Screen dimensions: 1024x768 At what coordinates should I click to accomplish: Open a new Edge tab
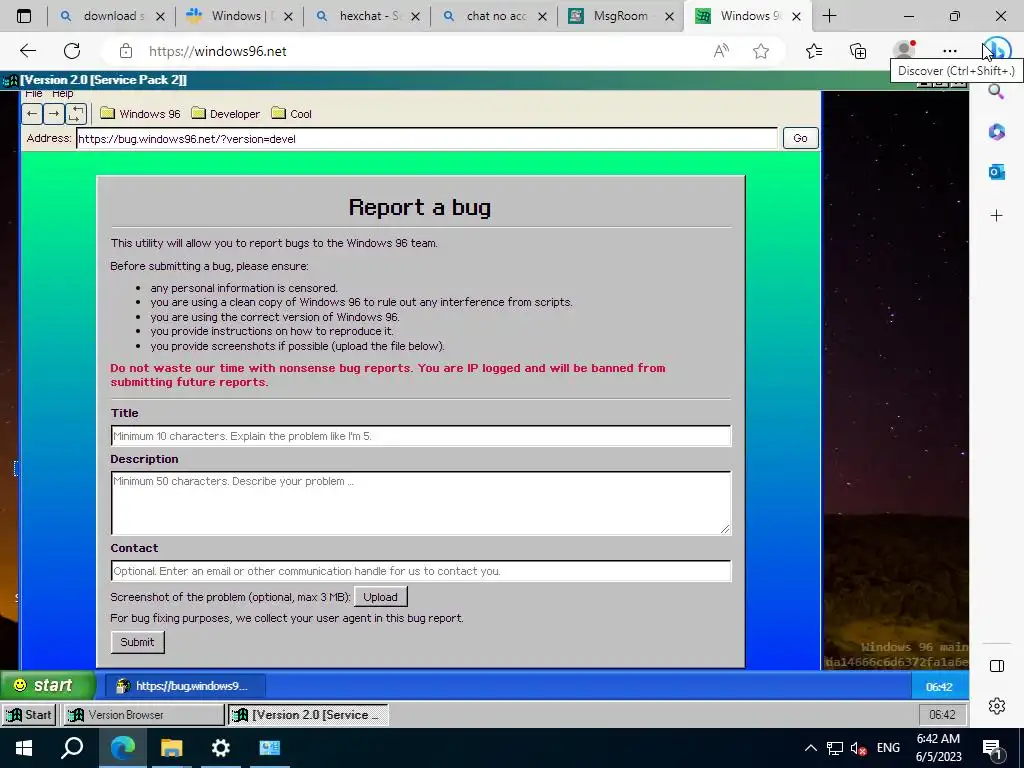tap(829, 16)
